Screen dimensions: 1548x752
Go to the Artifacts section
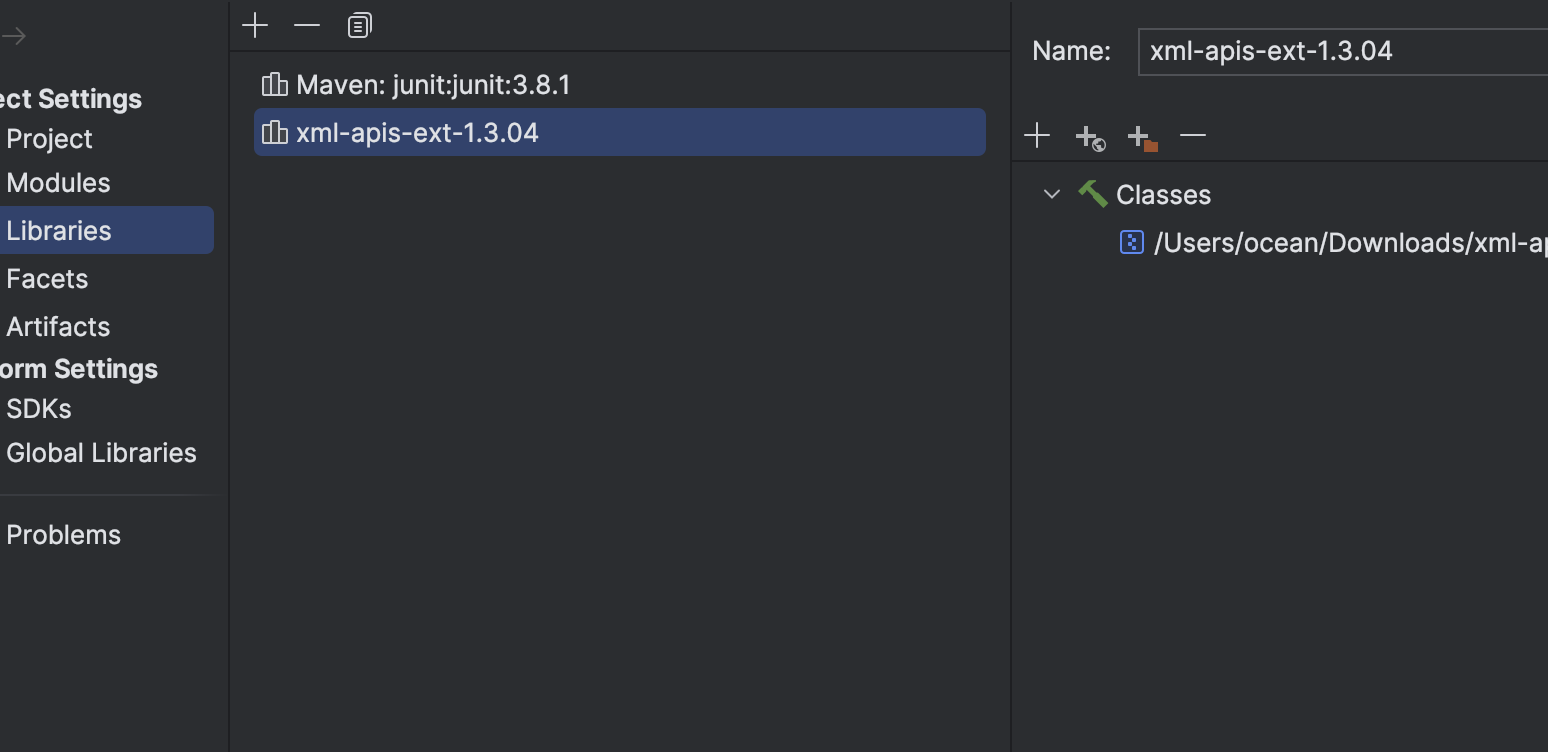(58, 327)
